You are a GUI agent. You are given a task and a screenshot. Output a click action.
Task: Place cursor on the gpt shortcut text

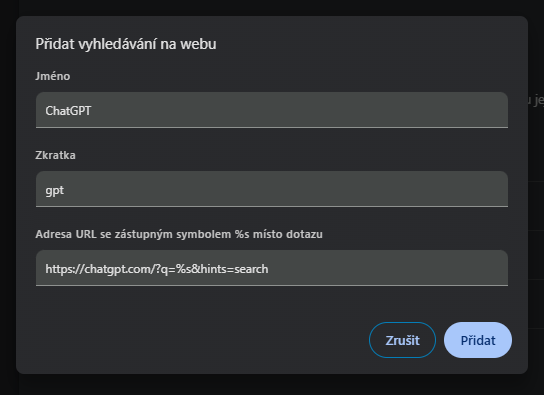coord(55,190)
